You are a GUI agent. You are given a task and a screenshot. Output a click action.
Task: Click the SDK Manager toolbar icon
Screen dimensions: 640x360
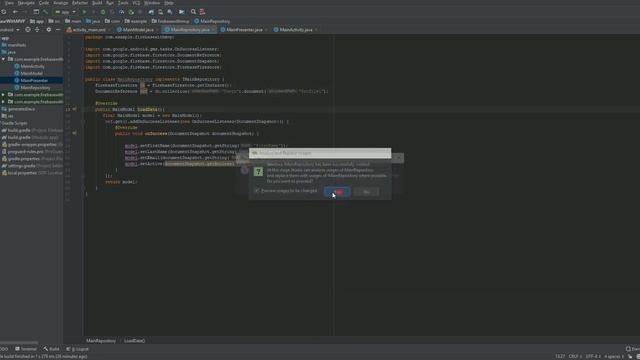(x=170, y=12)
